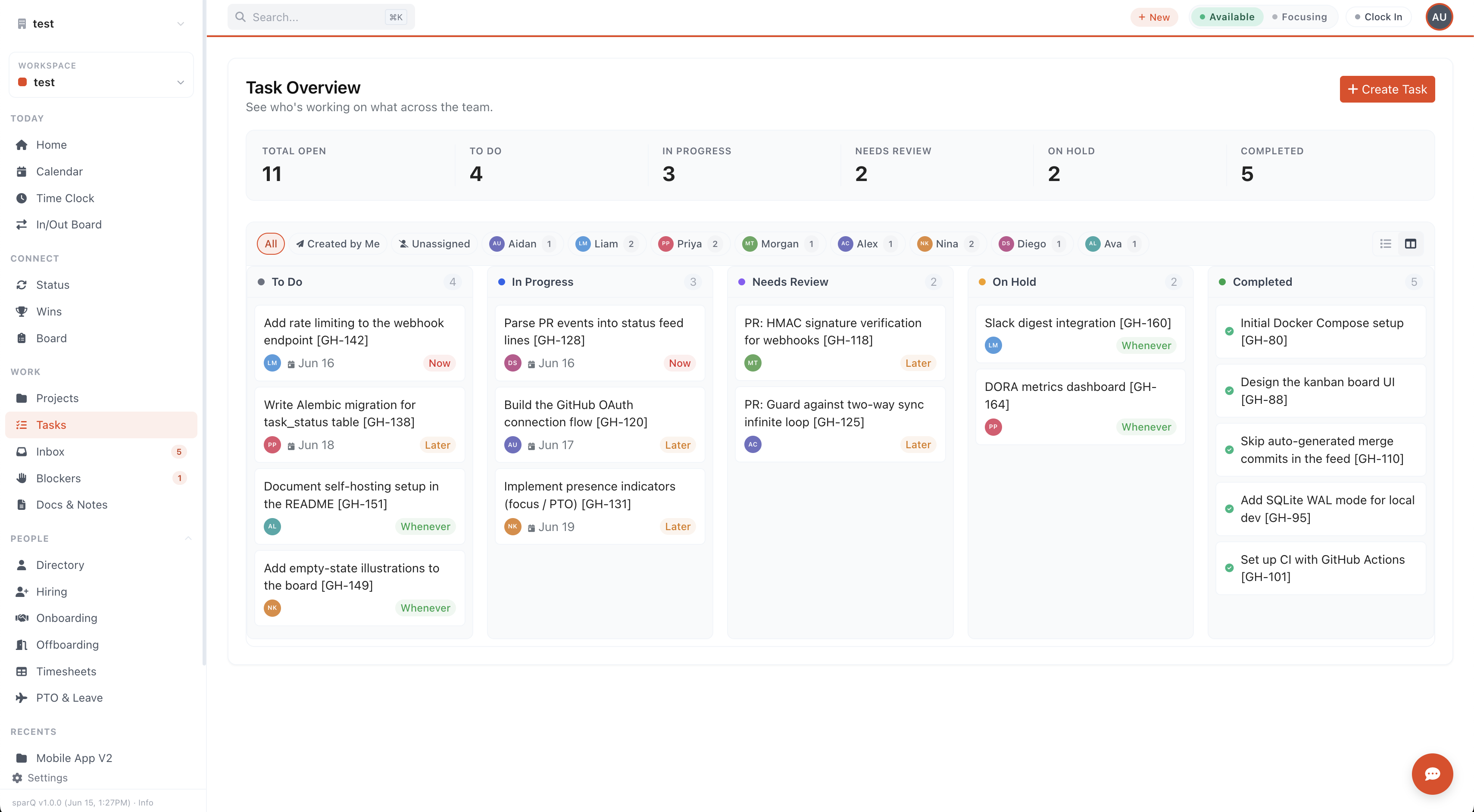
Task: Mark complete check on GH-80 task
Action: [x=1229, y=331]
